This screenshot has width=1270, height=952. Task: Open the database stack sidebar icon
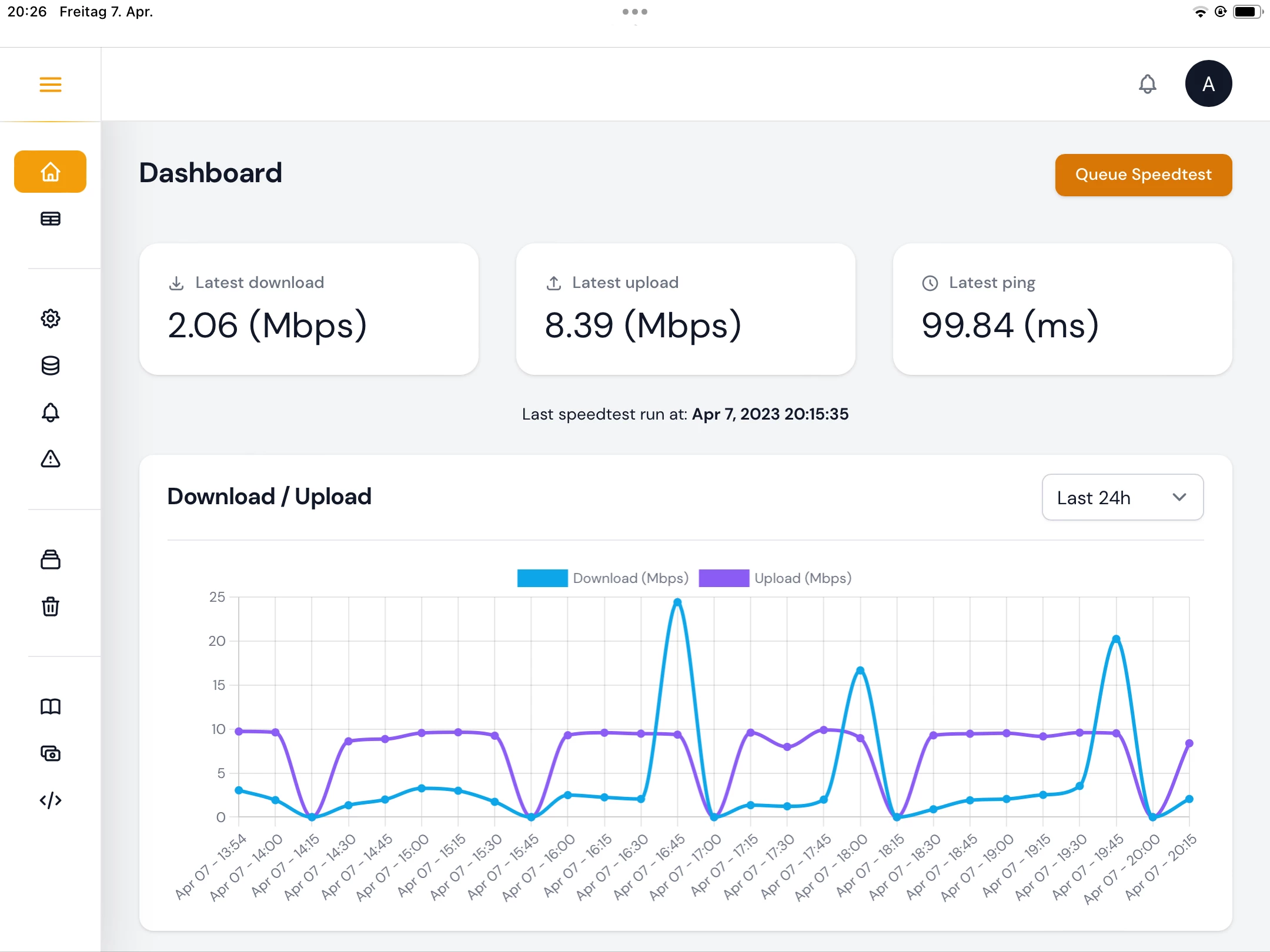[51, 366]
